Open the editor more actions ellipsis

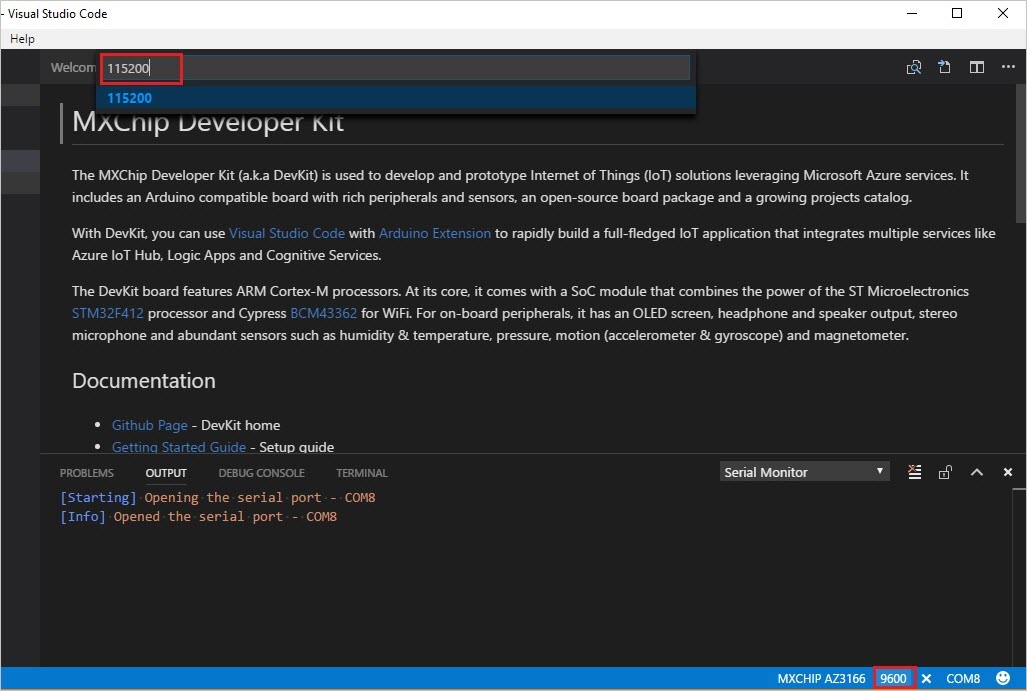(x=1008, y=67)
